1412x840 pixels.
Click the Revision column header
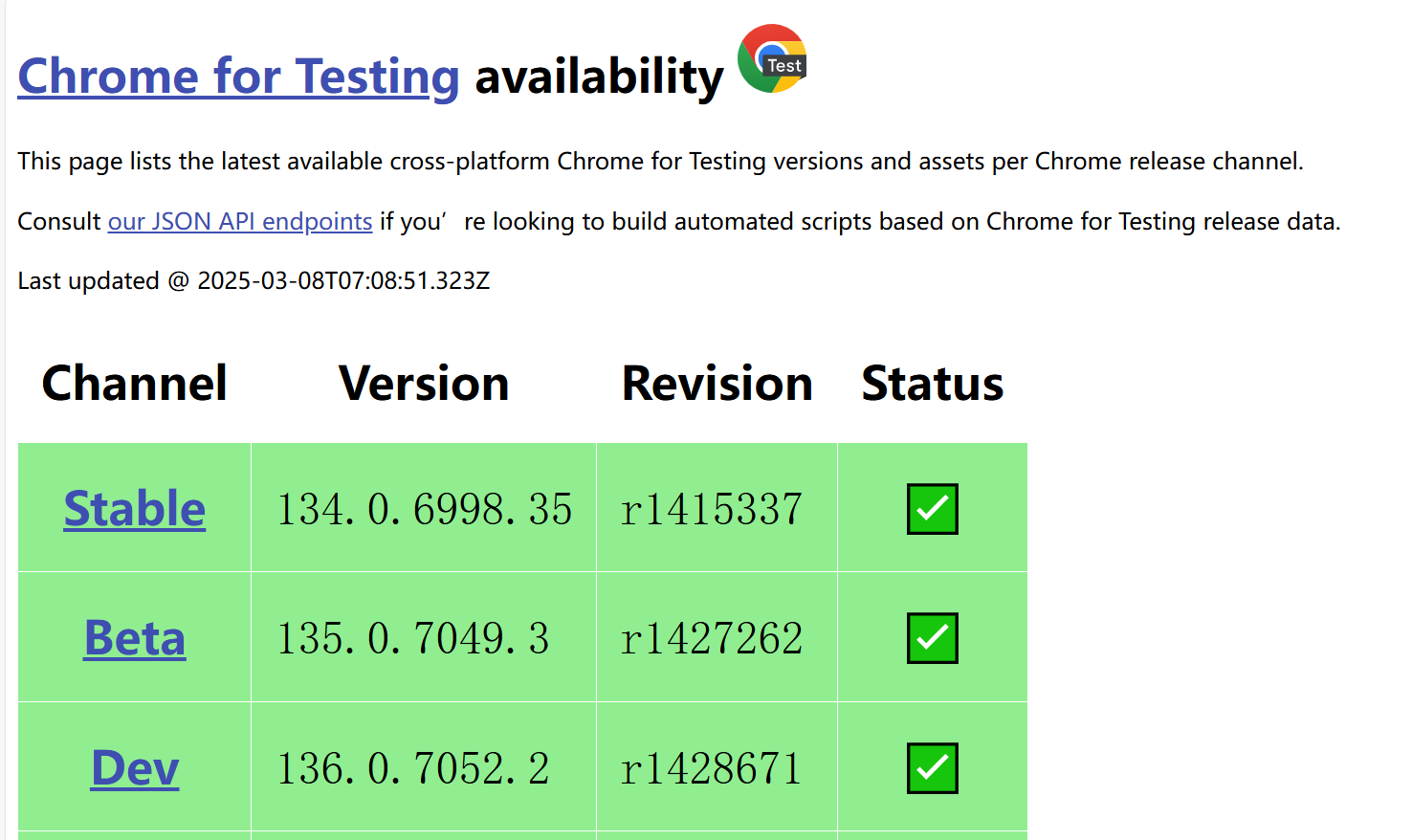pos(717,384)
